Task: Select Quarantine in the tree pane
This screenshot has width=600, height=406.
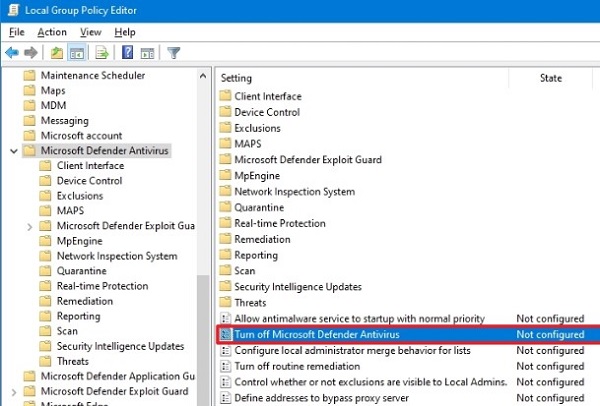Action: point(82,271)
